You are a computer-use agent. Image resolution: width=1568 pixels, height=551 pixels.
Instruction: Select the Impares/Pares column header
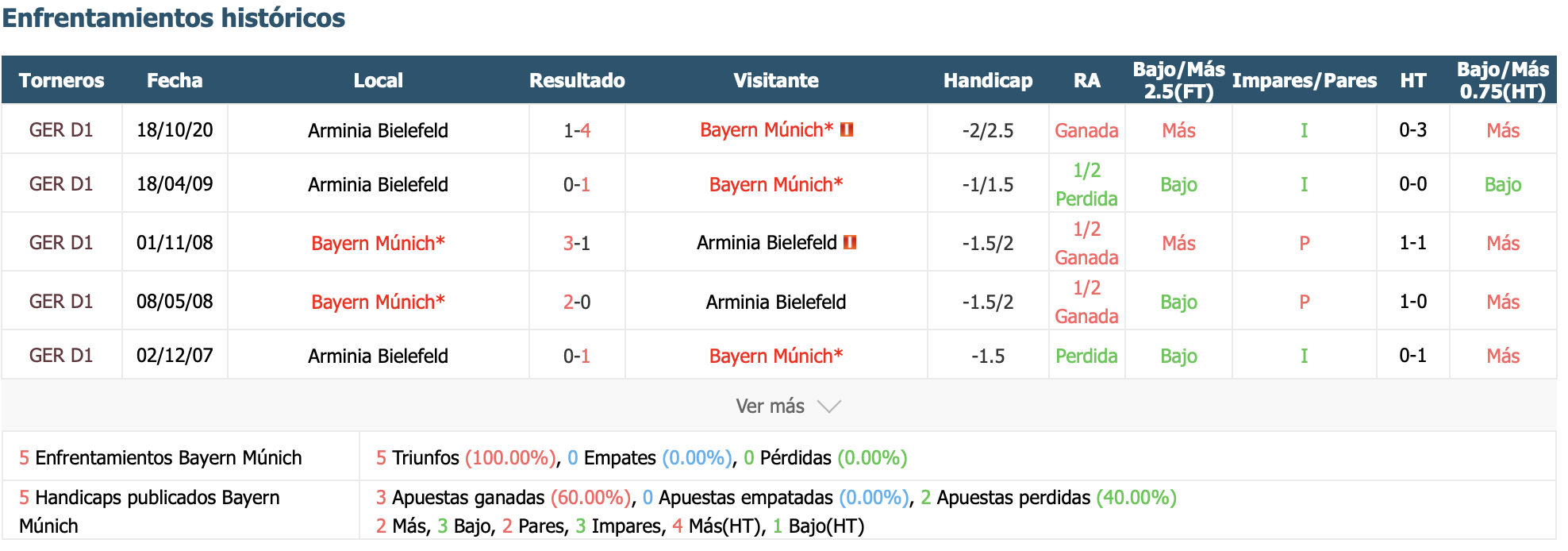pos(1304,80)
